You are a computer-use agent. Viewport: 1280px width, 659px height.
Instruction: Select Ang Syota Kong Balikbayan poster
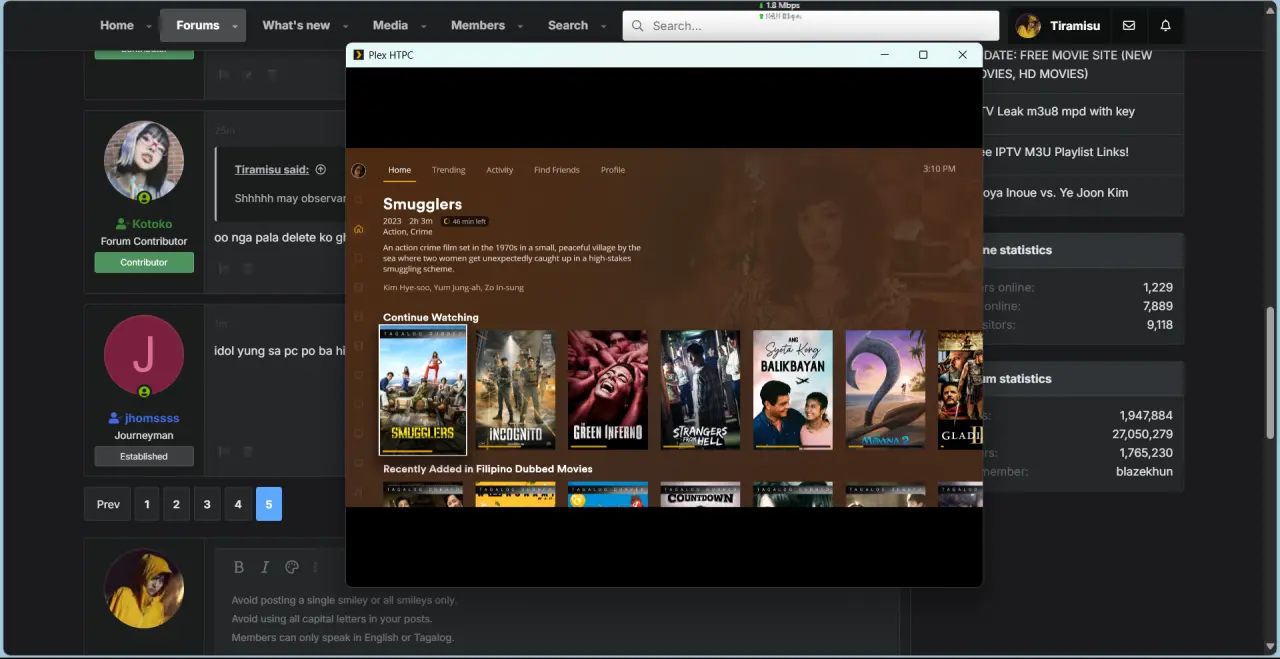pyautogui.click(x=793, y=389)
